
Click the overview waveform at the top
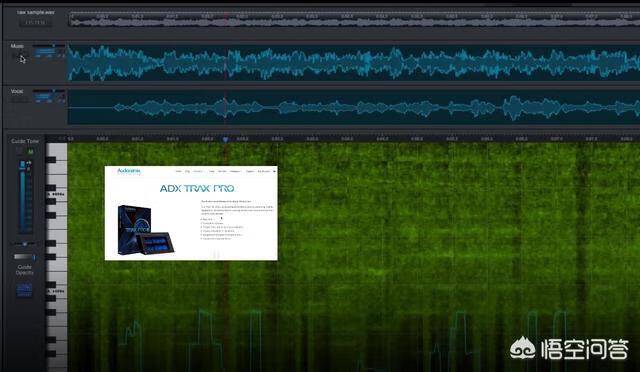click(x=354, y=20)
